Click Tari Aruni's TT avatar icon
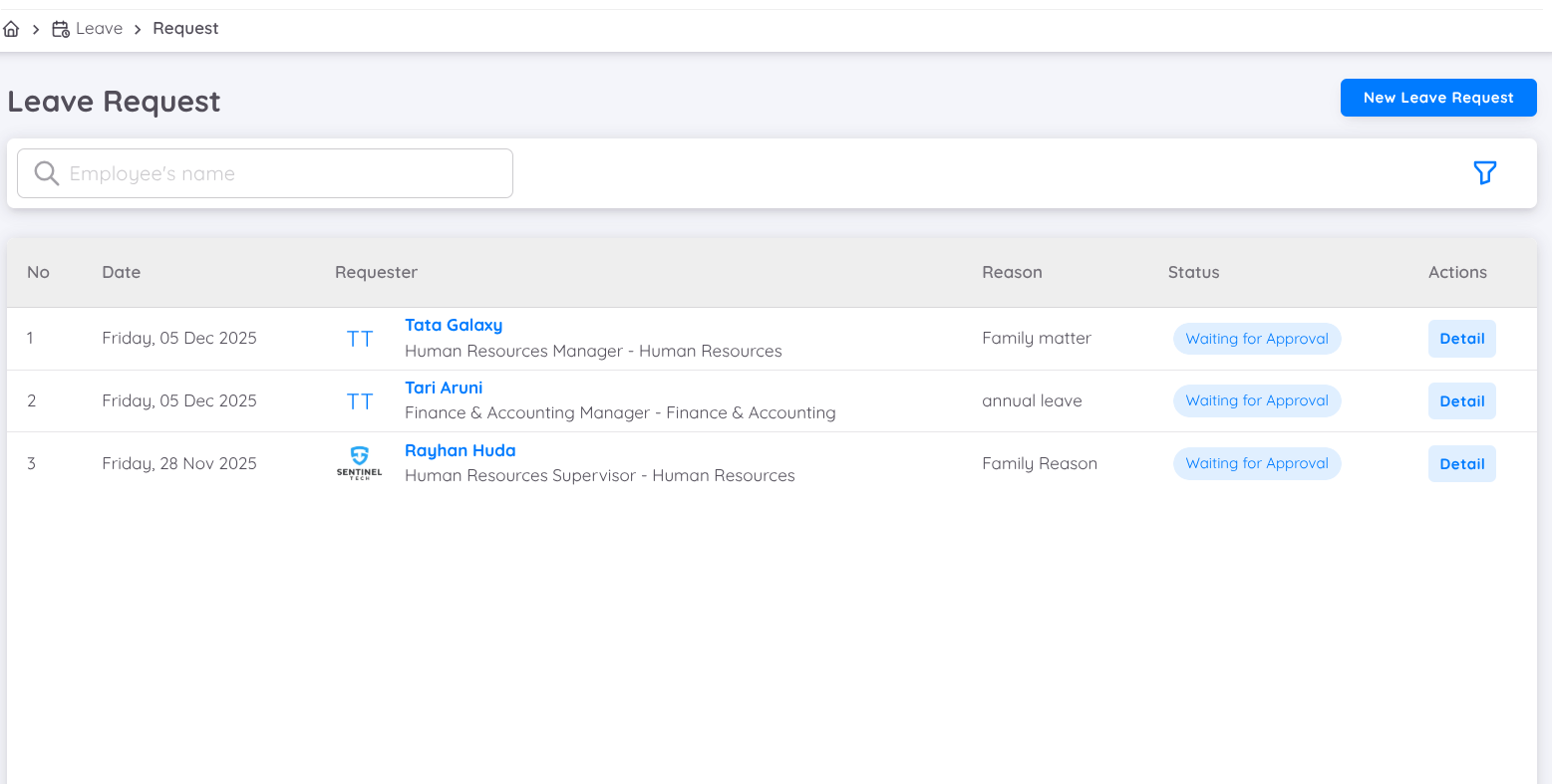Image resolution: width=1552 pixels, height=784 pixels. click(x=359, y=400)
